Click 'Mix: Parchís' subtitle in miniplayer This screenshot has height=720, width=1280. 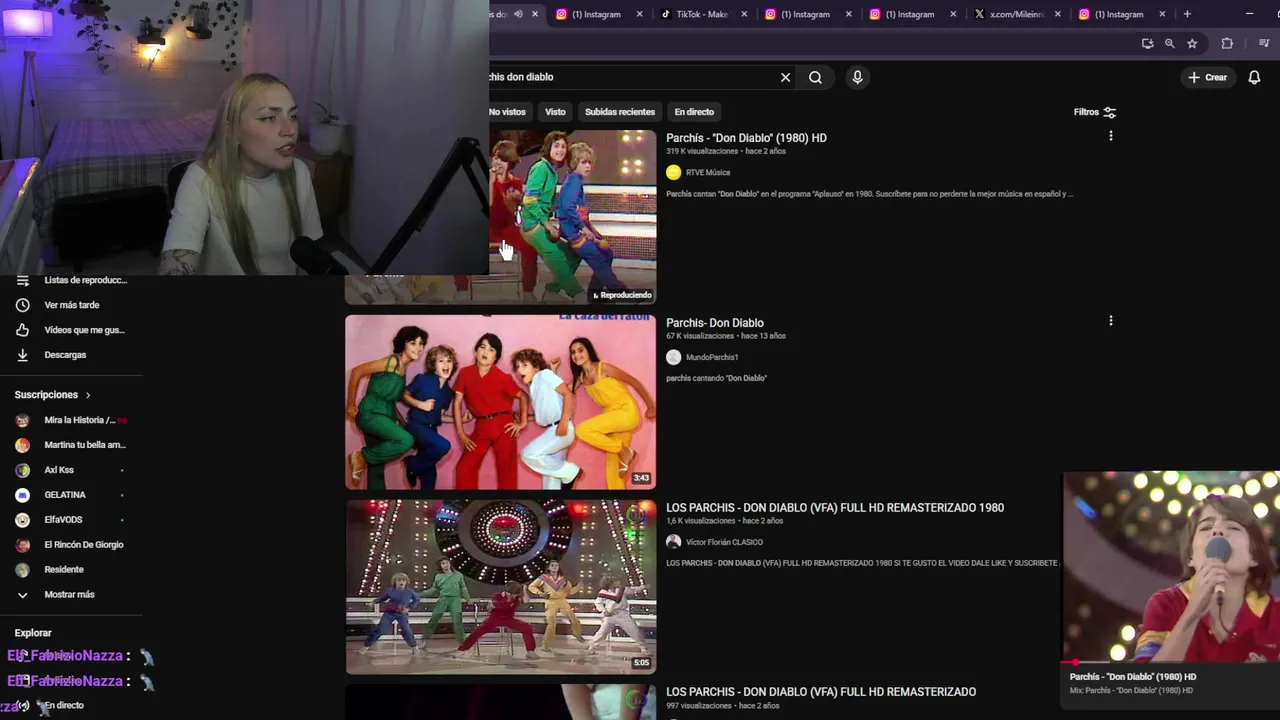[x=1131, y=691]
